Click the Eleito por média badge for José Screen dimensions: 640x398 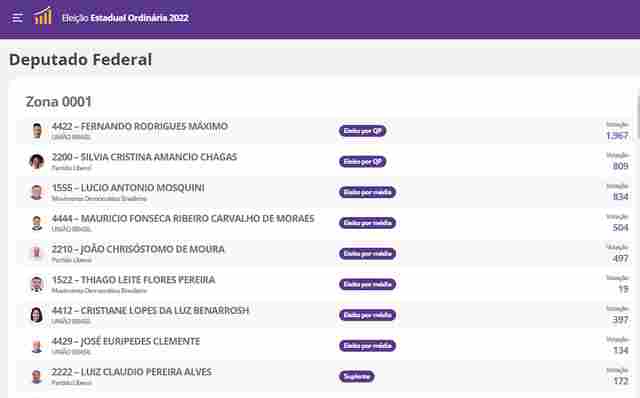click(x=367, y=346)
